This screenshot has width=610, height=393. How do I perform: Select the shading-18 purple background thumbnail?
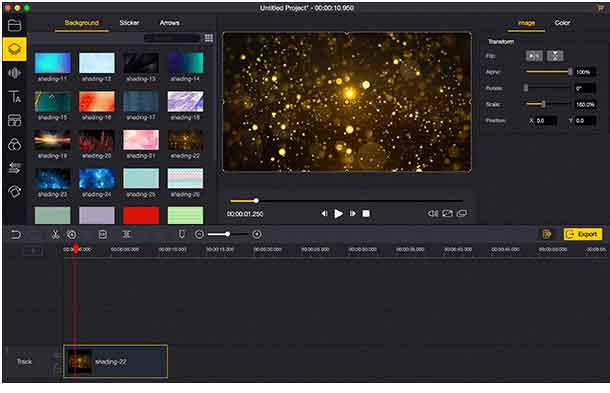click(x=185, y=102)
